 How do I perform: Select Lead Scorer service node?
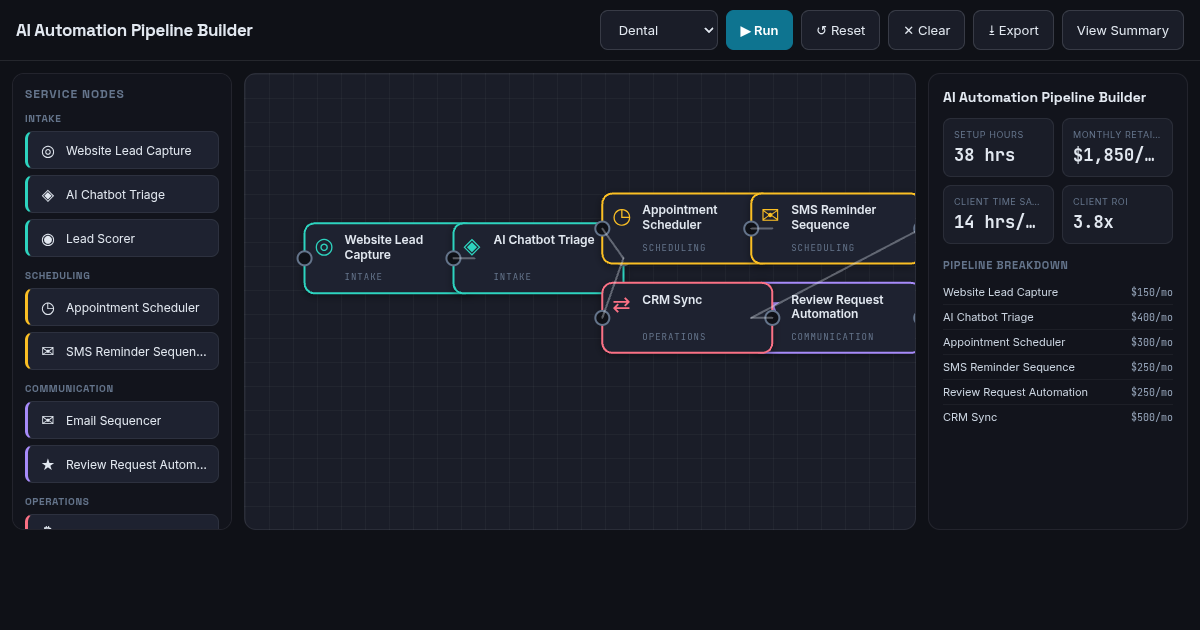tap(122, 239)
